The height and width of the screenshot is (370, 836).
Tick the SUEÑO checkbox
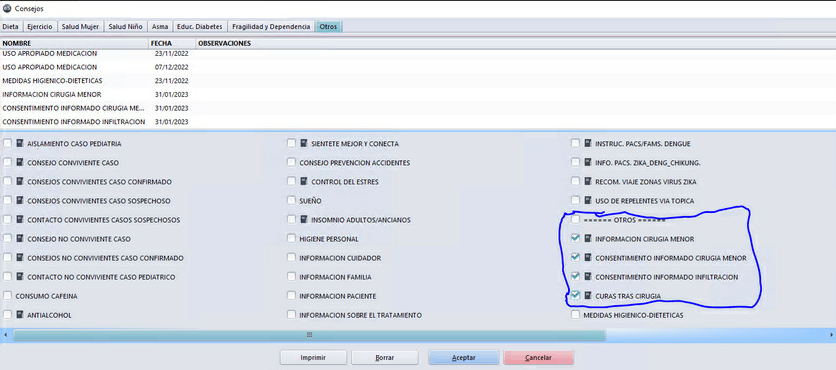(x=291, y=200)
